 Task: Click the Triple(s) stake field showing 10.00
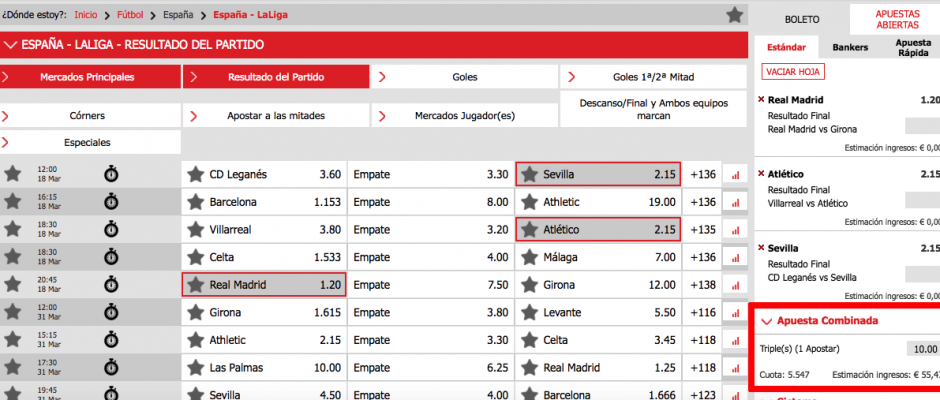[x=923, y=350]
